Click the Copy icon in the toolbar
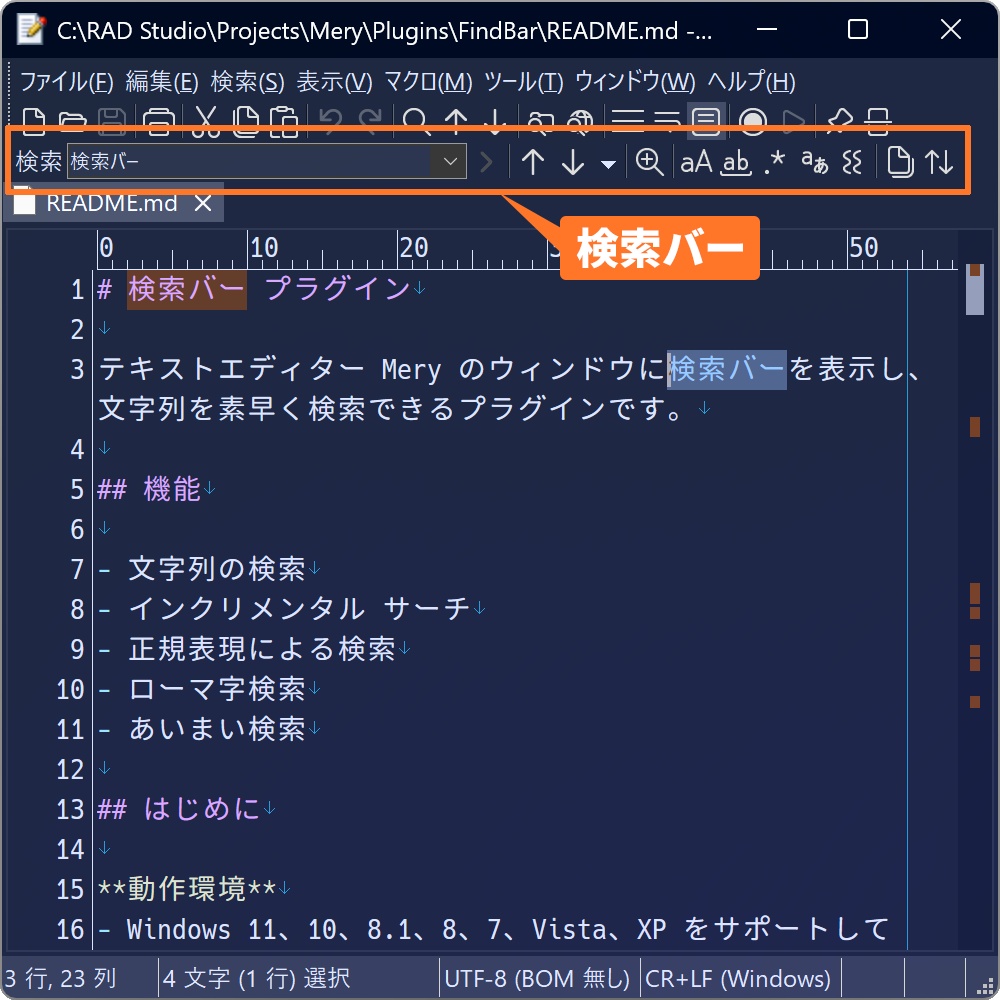 [246, 121]
